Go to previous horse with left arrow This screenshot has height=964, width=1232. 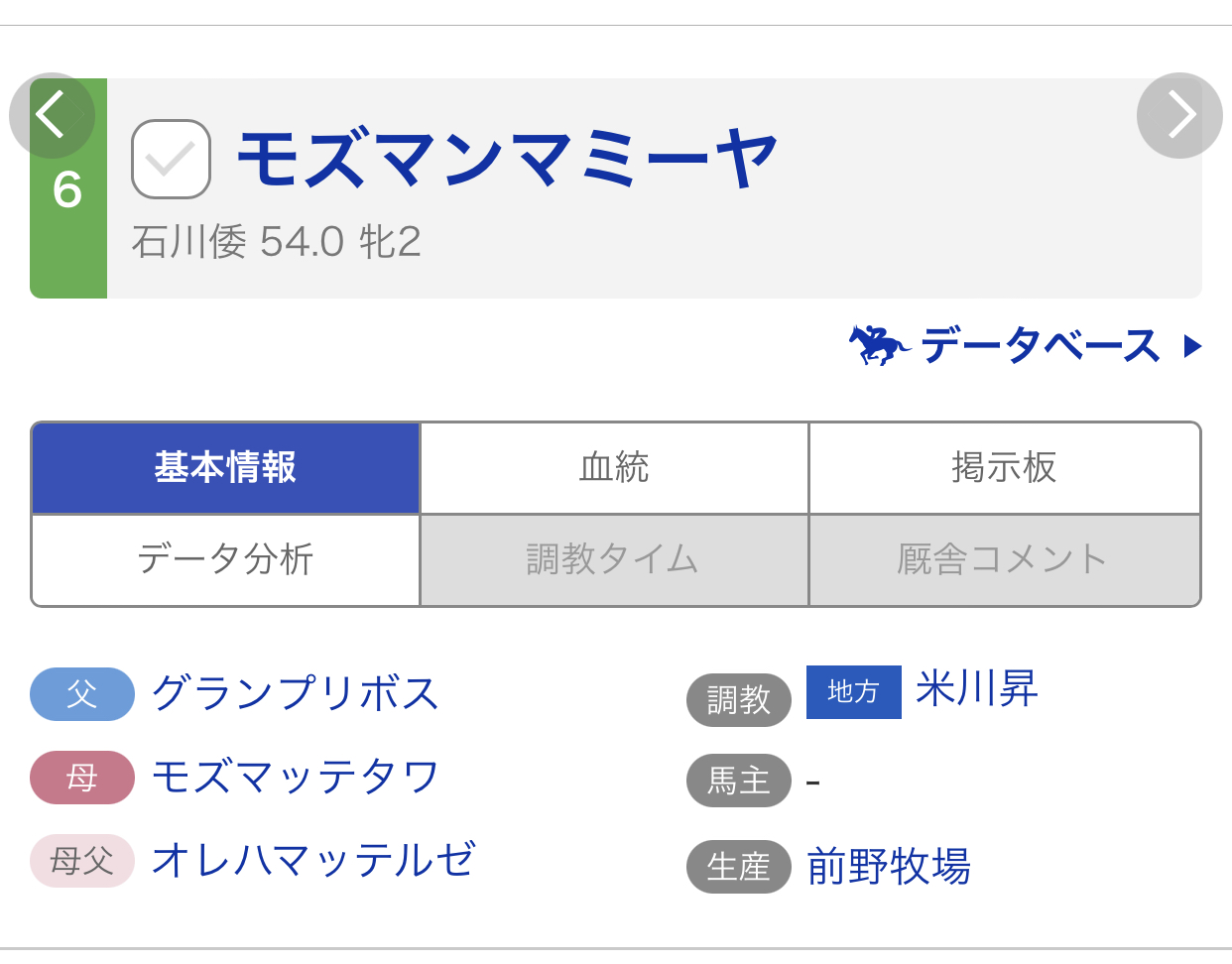click(52, 115)
